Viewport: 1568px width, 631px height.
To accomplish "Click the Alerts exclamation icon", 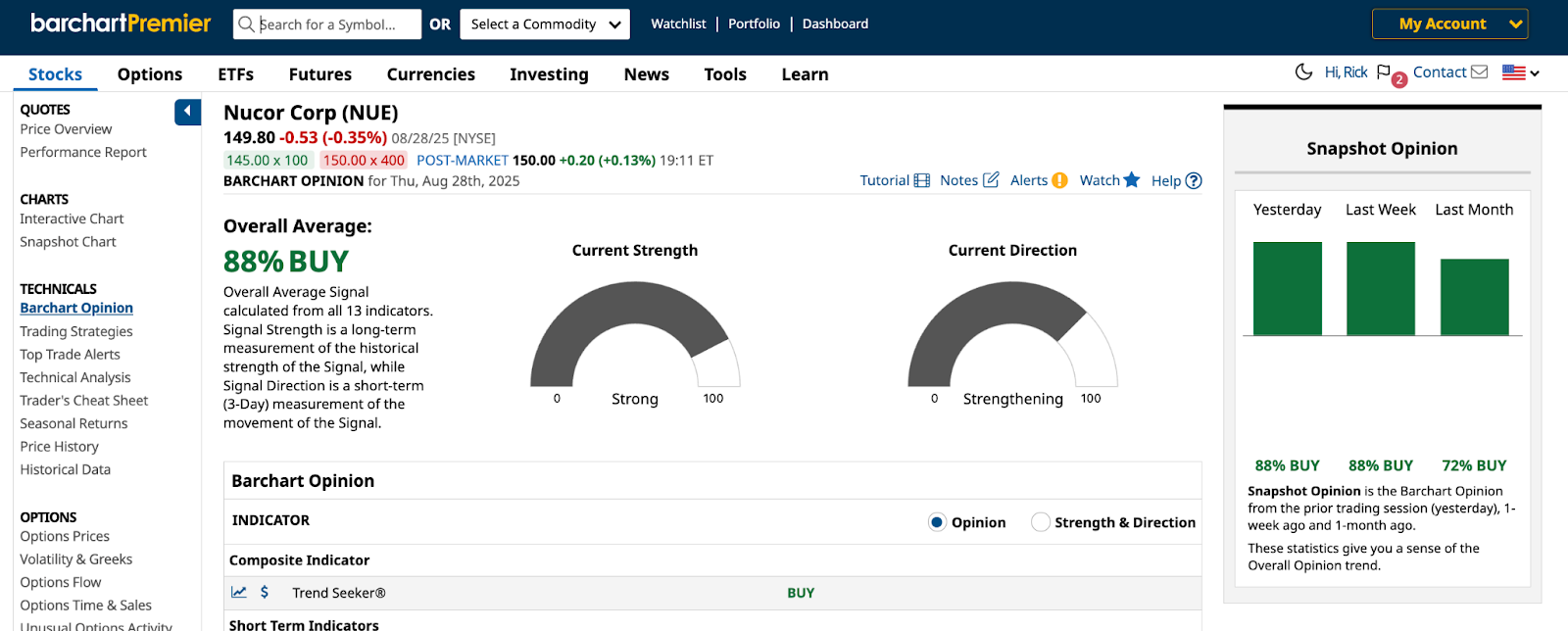I will 1059,180.
